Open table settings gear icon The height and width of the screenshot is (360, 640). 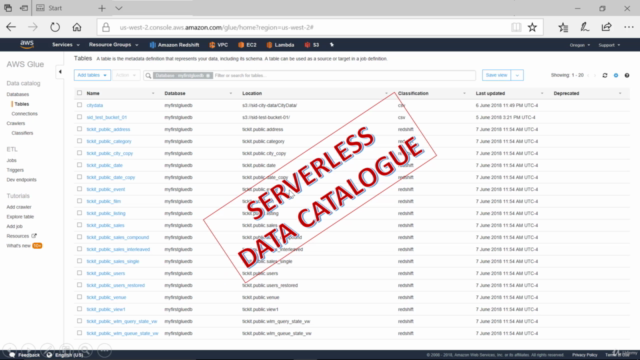point(616,76)
